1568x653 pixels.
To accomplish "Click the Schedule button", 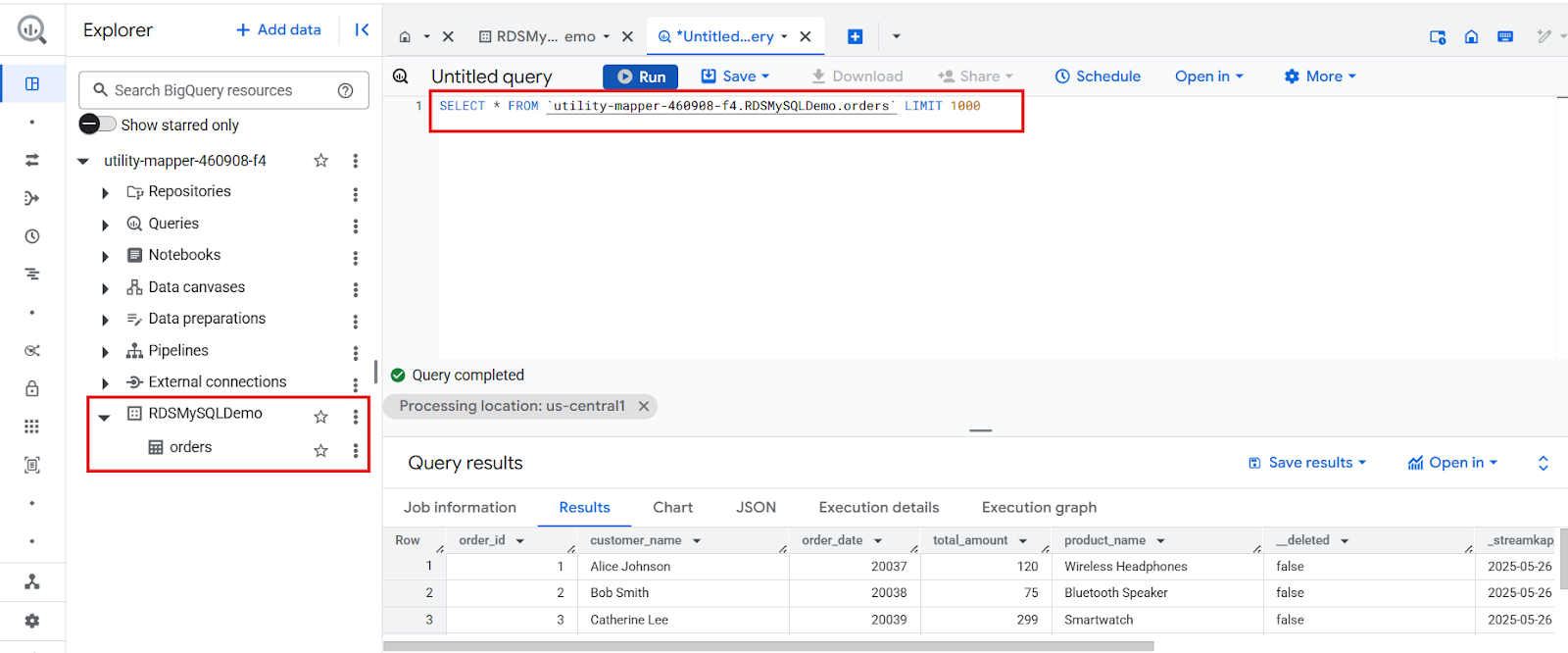I will 1098,76.
